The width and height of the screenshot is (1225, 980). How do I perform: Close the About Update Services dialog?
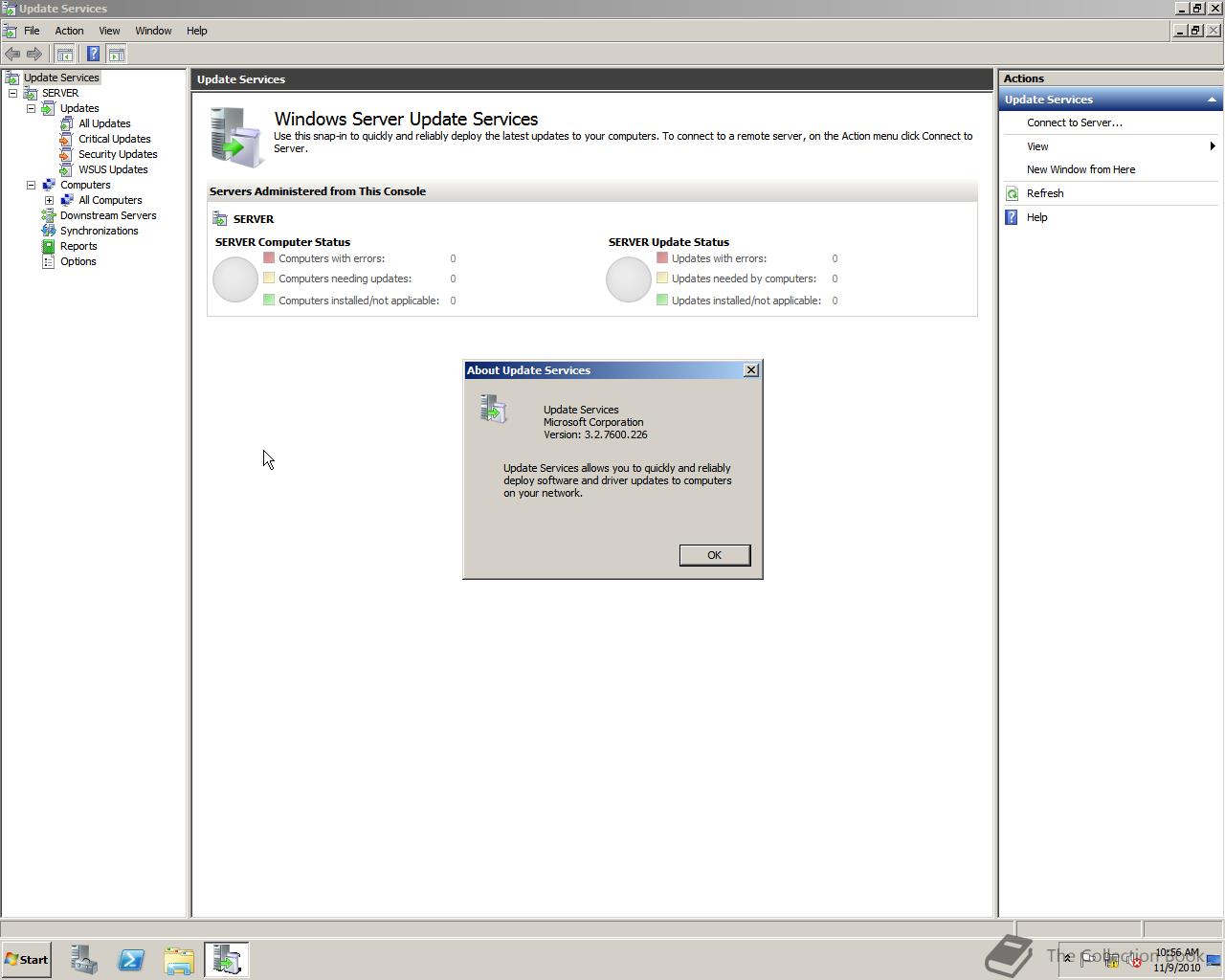click(x=751, y=370)
